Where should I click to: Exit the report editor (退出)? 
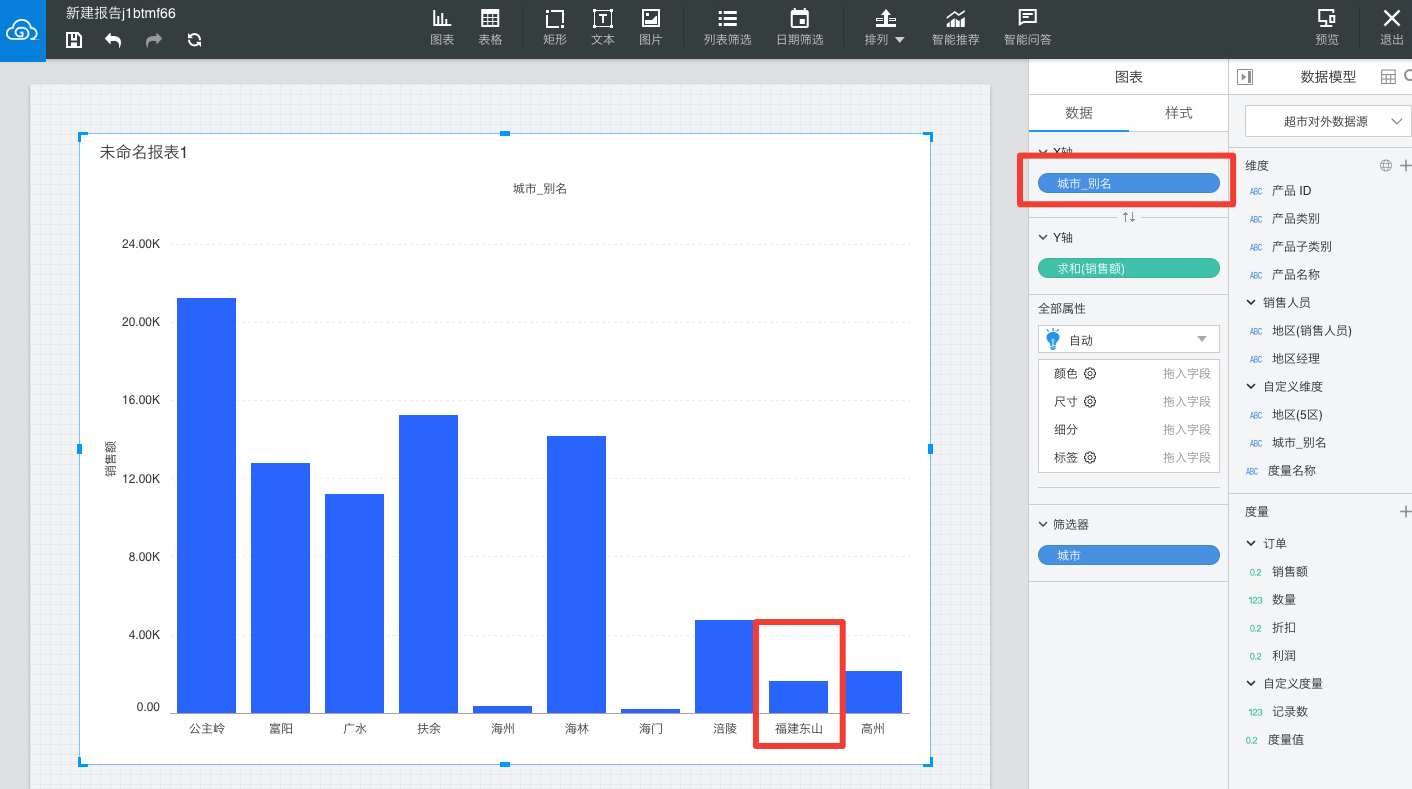coord(1391,28)
